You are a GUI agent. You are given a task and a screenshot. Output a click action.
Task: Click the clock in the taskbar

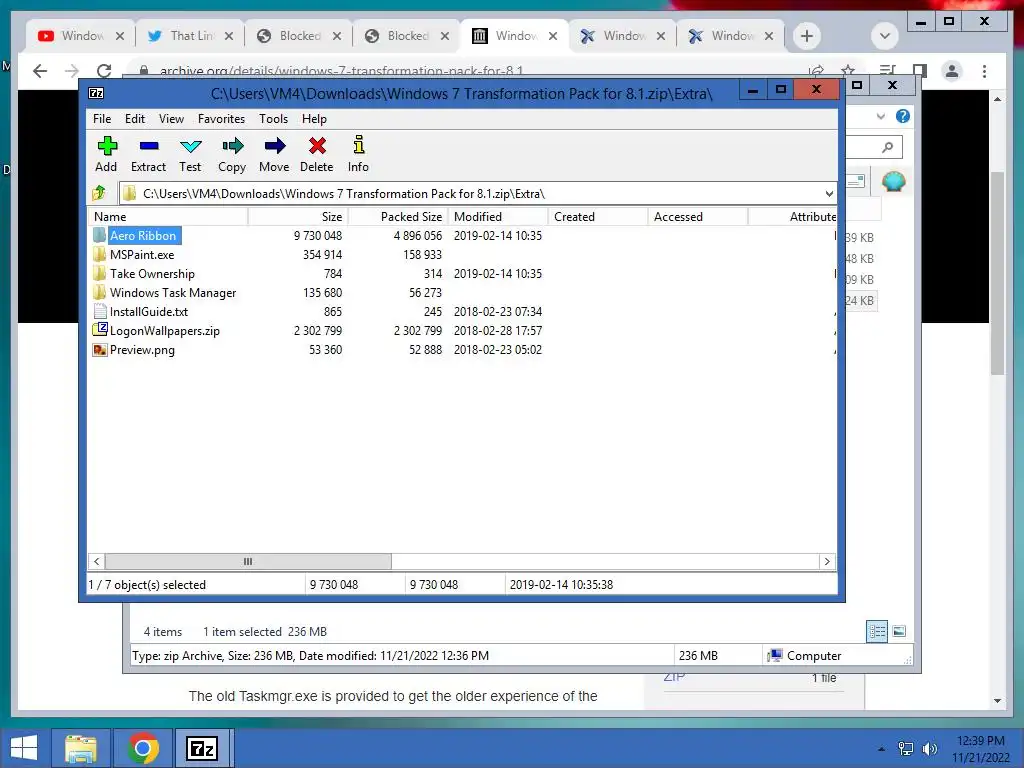coord(981,749)
